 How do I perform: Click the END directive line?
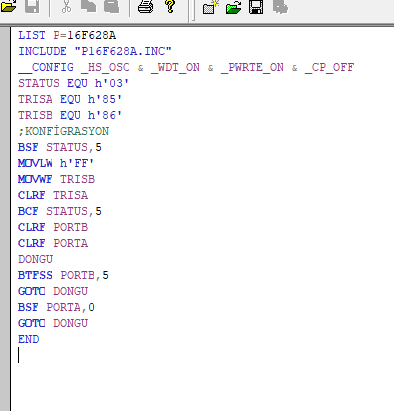tap(29, 339)
